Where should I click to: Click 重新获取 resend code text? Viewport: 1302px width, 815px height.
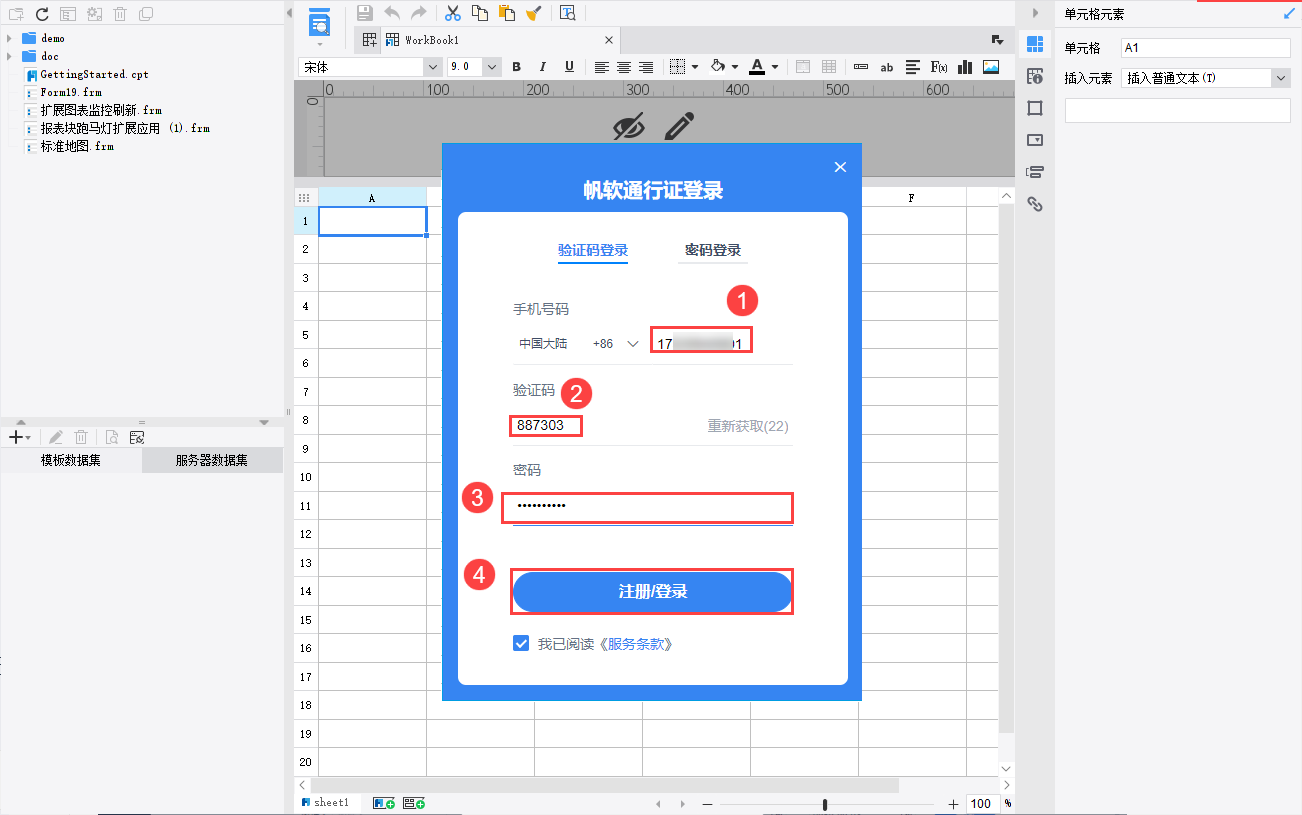pyautogui.click(x=748, y=426)
